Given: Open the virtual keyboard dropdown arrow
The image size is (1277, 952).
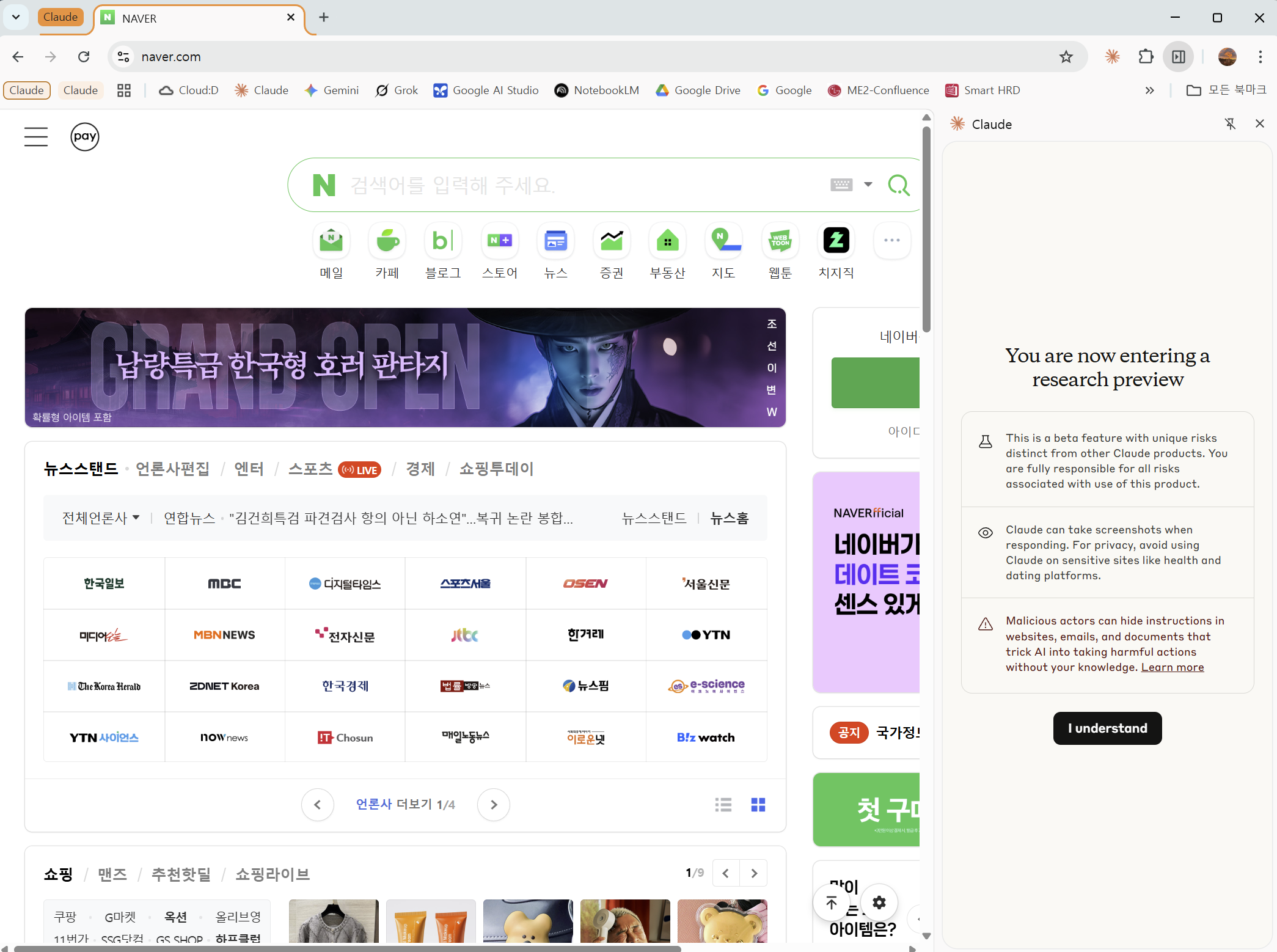Looking at the screenshot, I should tap(868, 185).
